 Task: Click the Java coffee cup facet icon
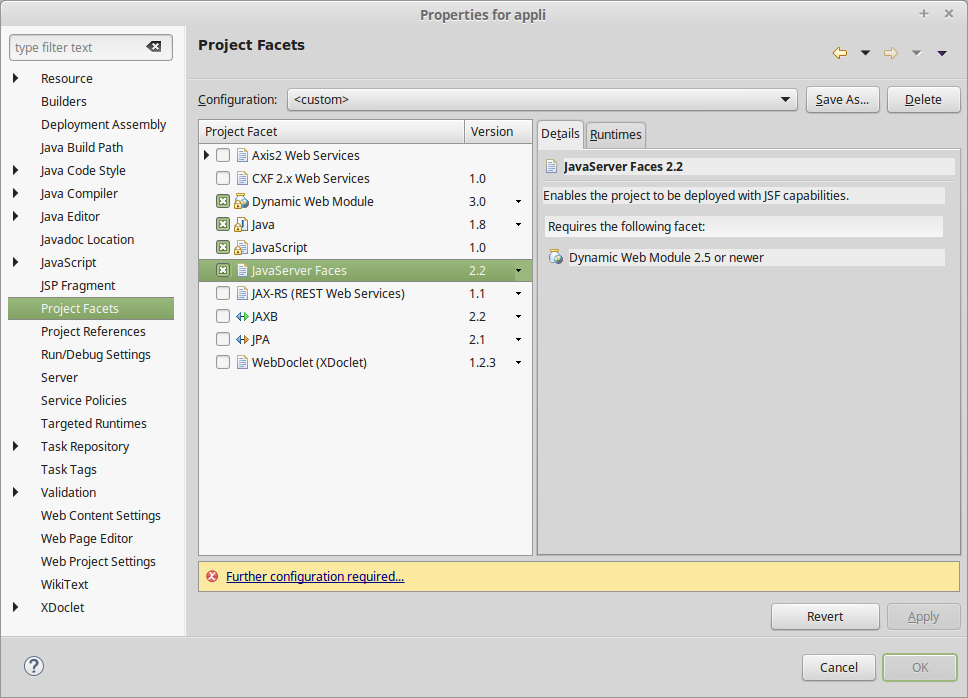coord(240,224)
